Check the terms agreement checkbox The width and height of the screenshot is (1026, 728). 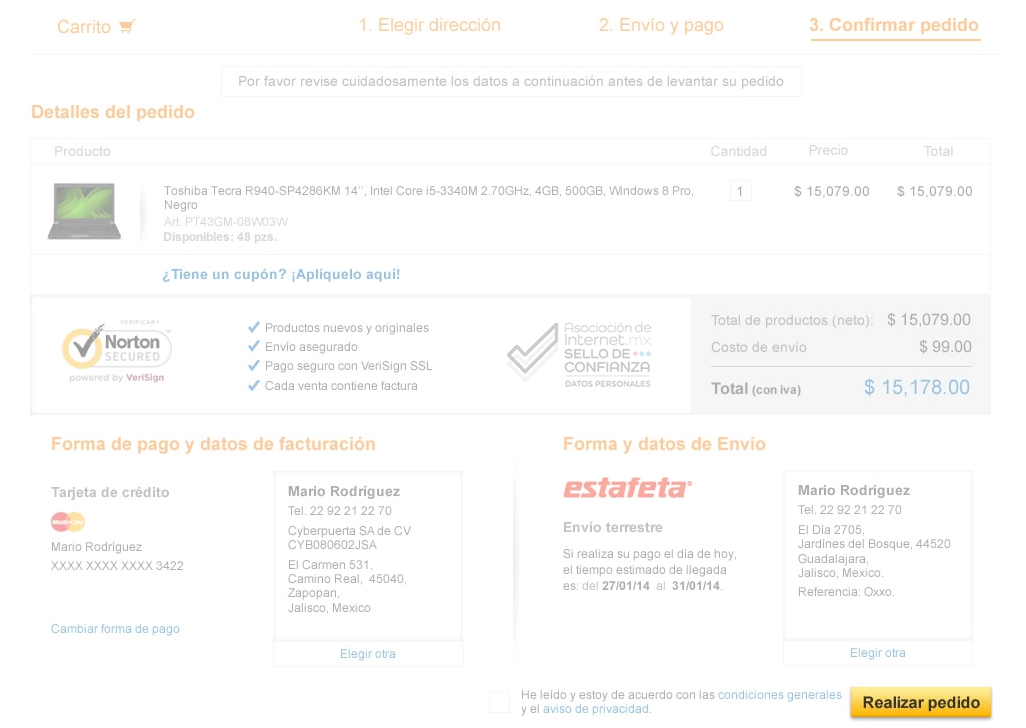pos(500,702)
